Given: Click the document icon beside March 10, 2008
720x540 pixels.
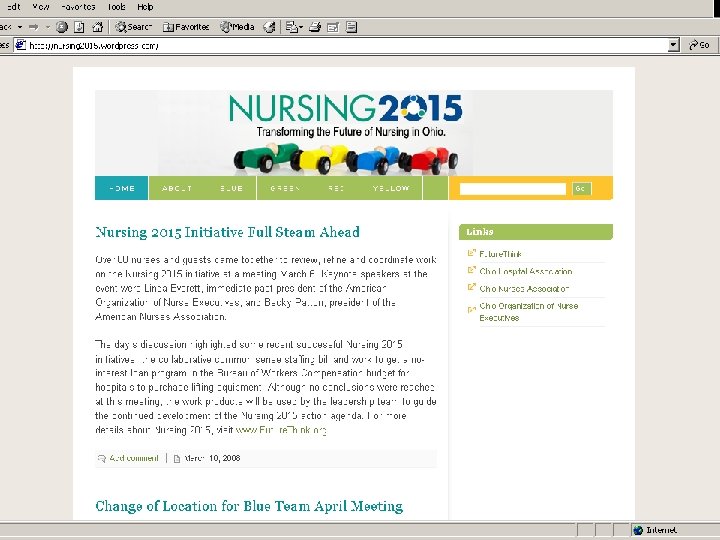Looking at the screenshot, I should [x=177, y=459].
